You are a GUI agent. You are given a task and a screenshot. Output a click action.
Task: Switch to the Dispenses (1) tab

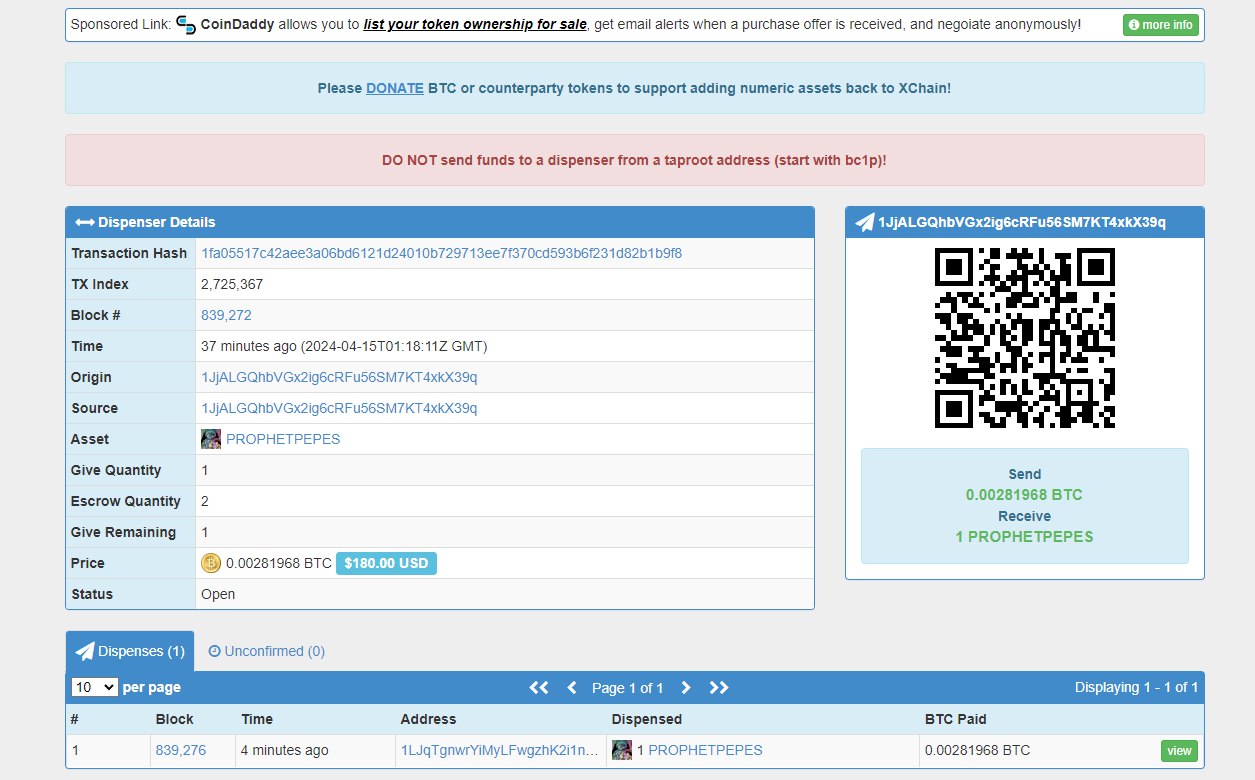(130, 651)
